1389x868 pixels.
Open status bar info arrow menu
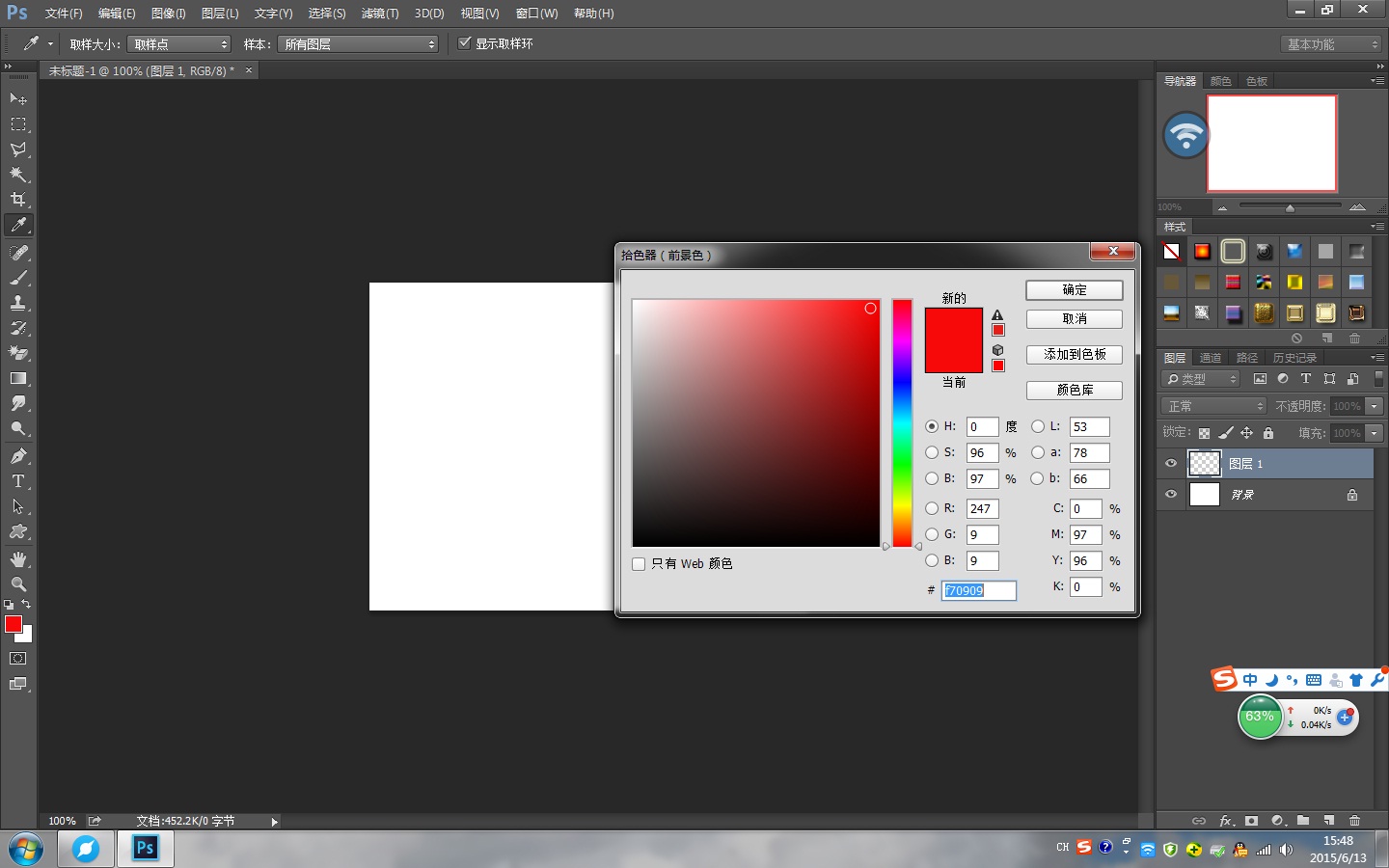tap(275, 822)
